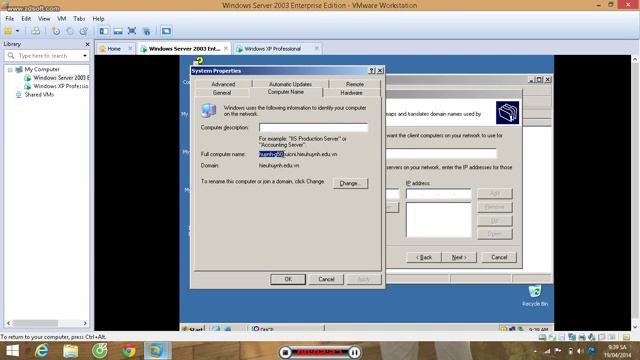Open the Automatic Updates tab
Screen dimensions: 640x360
(290, 84)
